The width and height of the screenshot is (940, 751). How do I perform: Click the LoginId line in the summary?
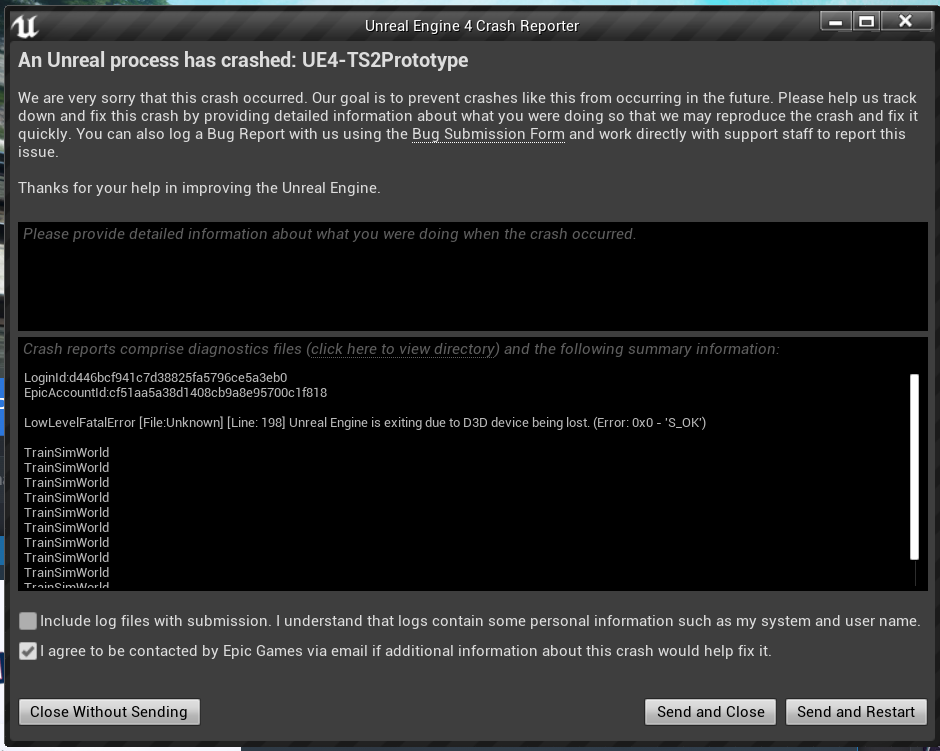tap(156, 378)
